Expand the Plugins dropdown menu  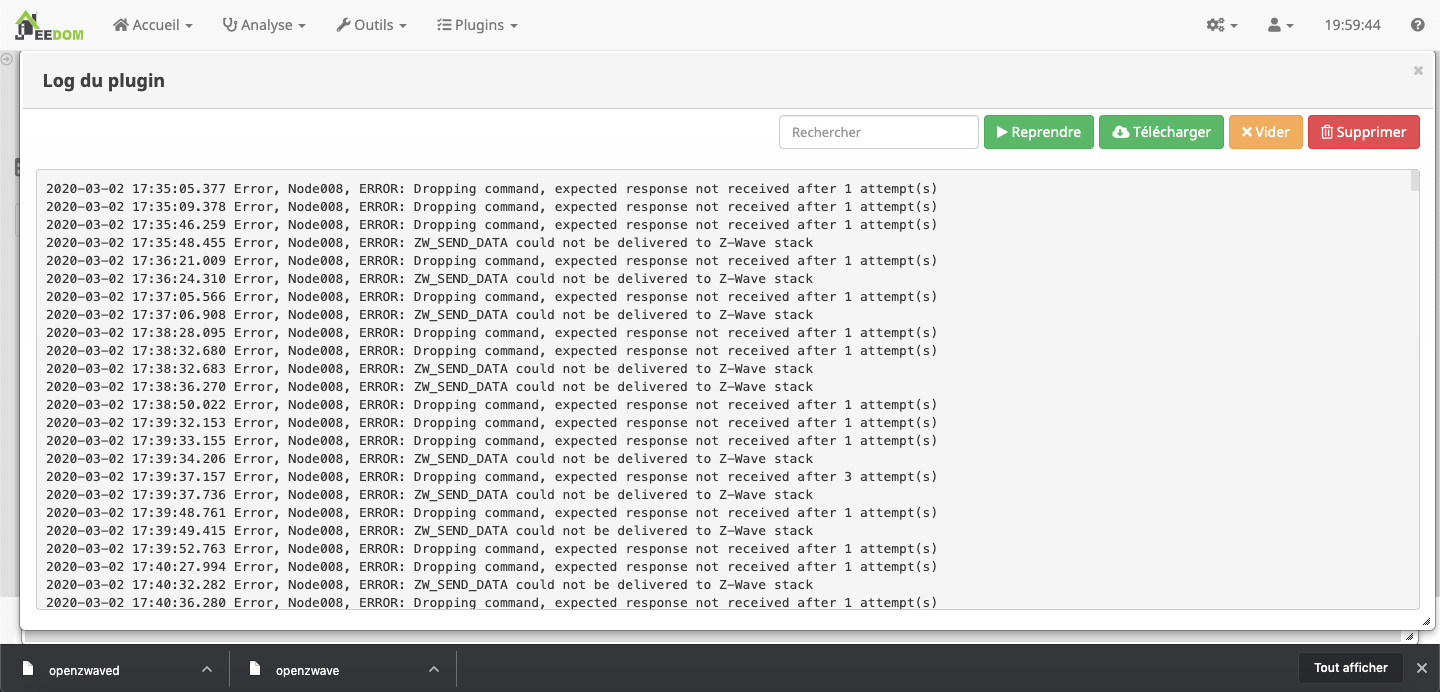pos(477,25)
